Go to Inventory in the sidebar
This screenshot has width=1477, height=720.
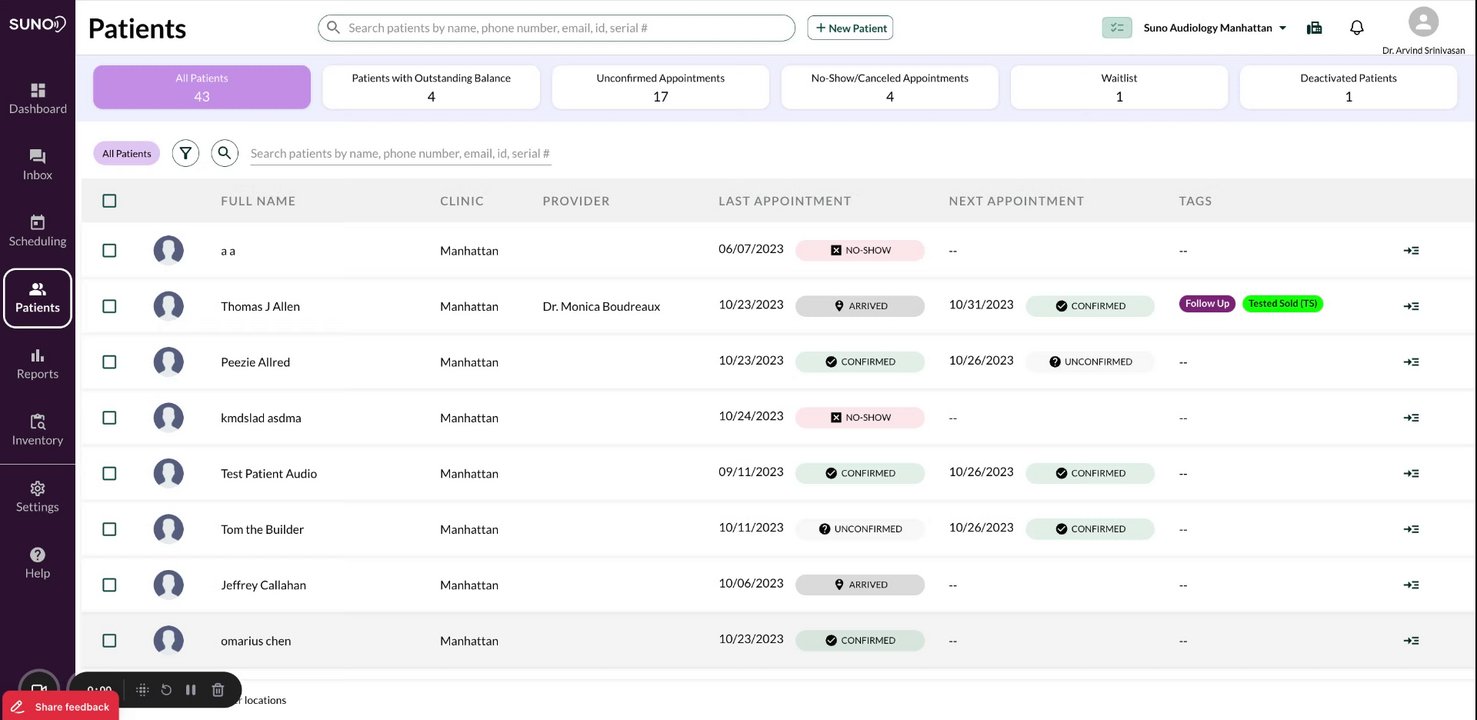pyautogui.click(x=37, y=429)
